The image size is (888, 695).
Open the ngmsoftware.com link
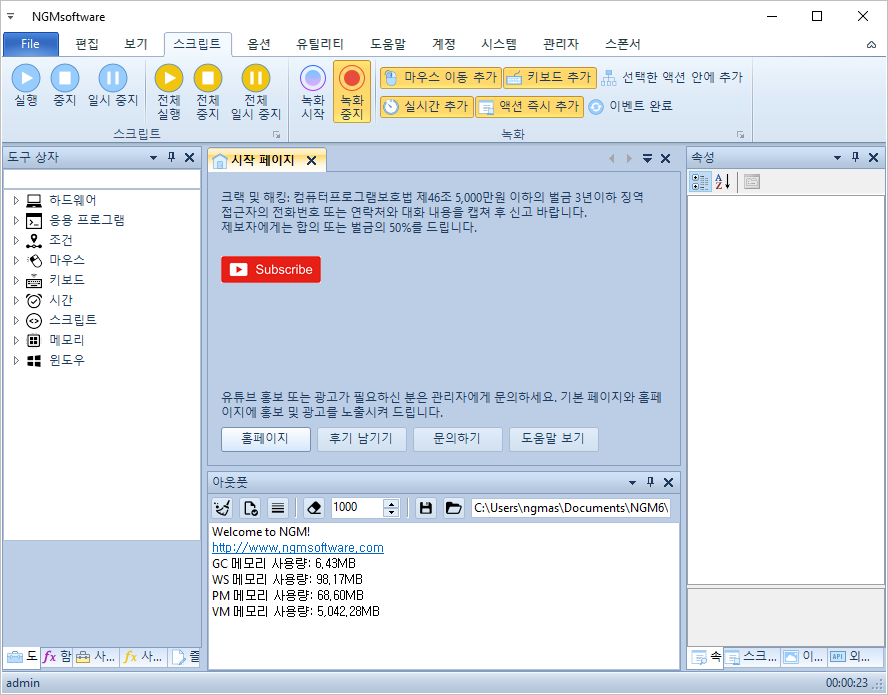(298, 548)
